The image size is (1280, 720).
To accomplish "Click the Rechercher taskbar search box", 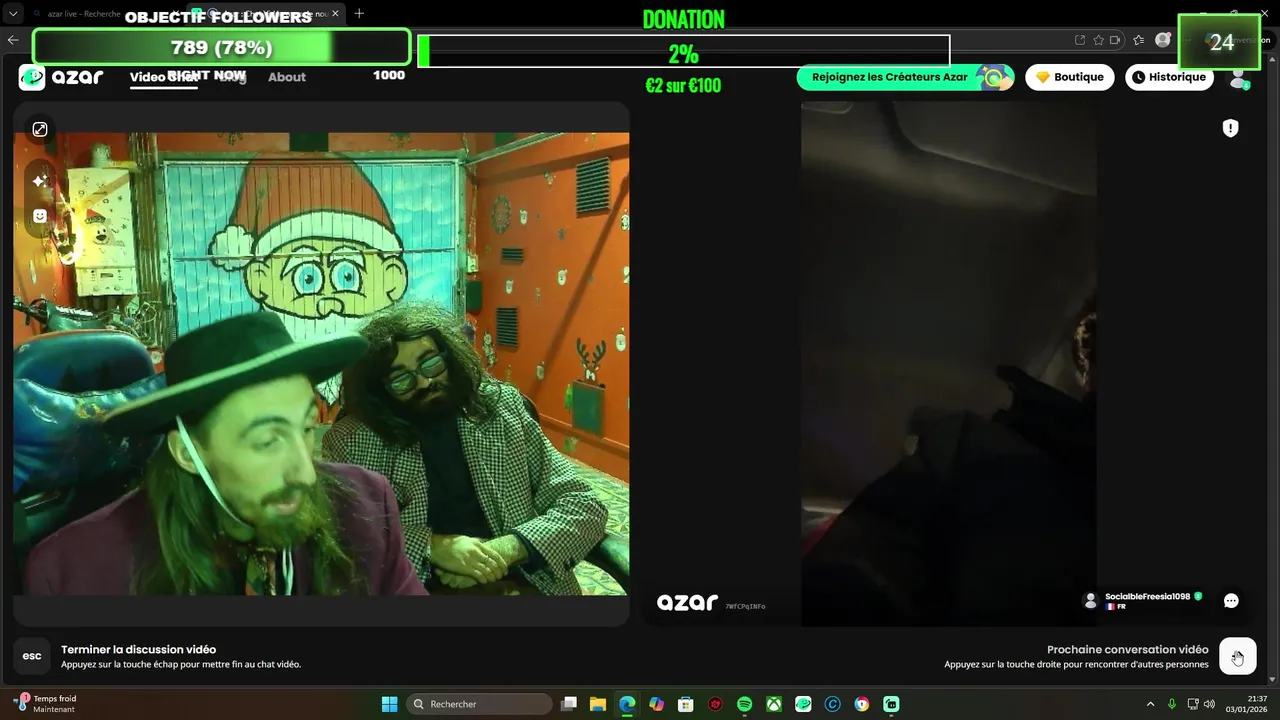I will pos(480,704).
